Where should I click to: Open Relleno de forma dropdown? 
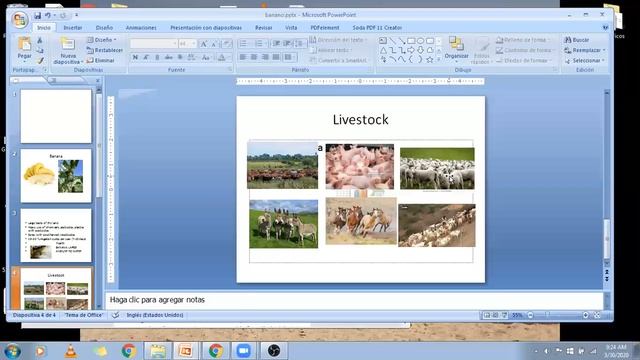[524, 40]
